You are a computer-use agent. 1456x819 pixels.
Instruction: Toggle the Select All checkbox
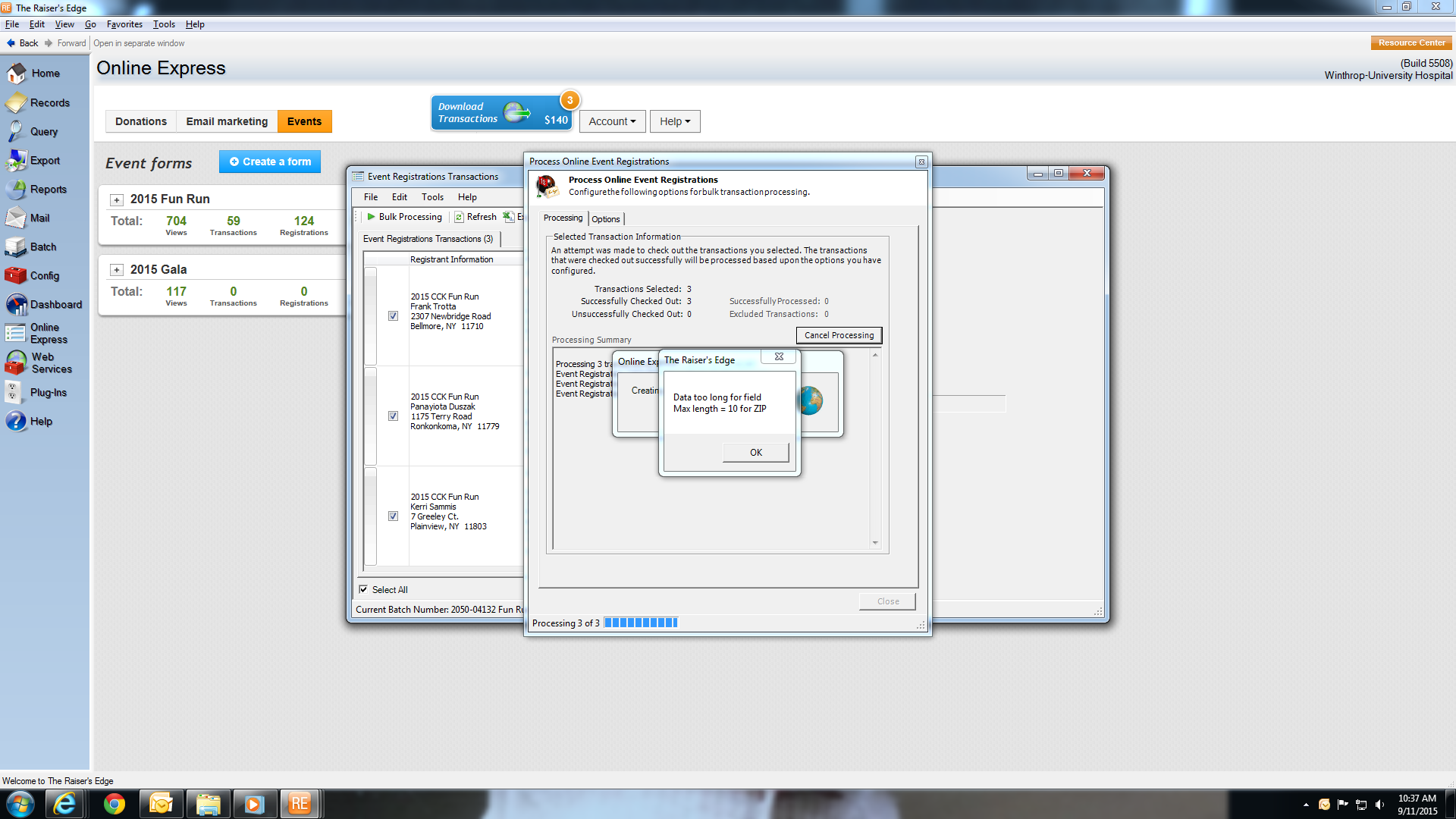coord(363,589)
